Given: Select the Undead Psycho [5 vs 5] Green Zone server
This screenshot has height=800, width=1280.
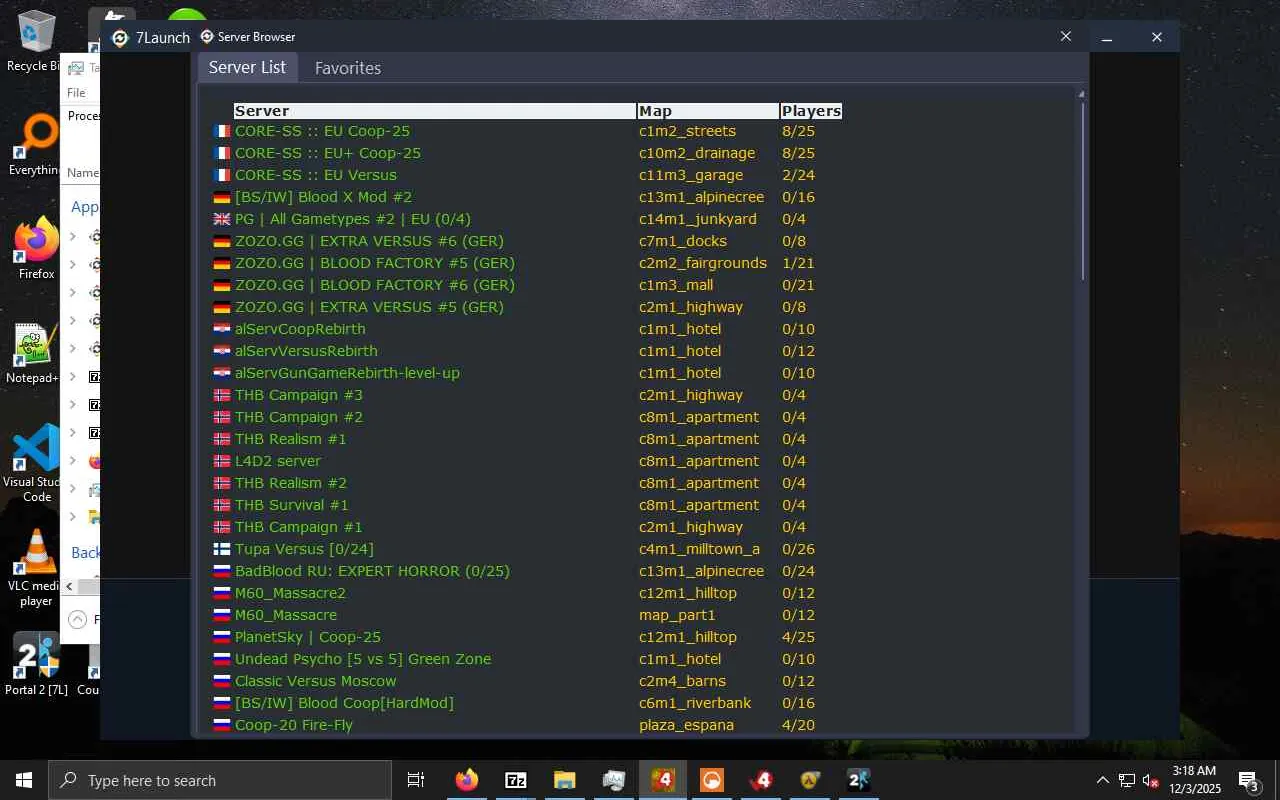Looking at the screenshot, I should point(363,659).
